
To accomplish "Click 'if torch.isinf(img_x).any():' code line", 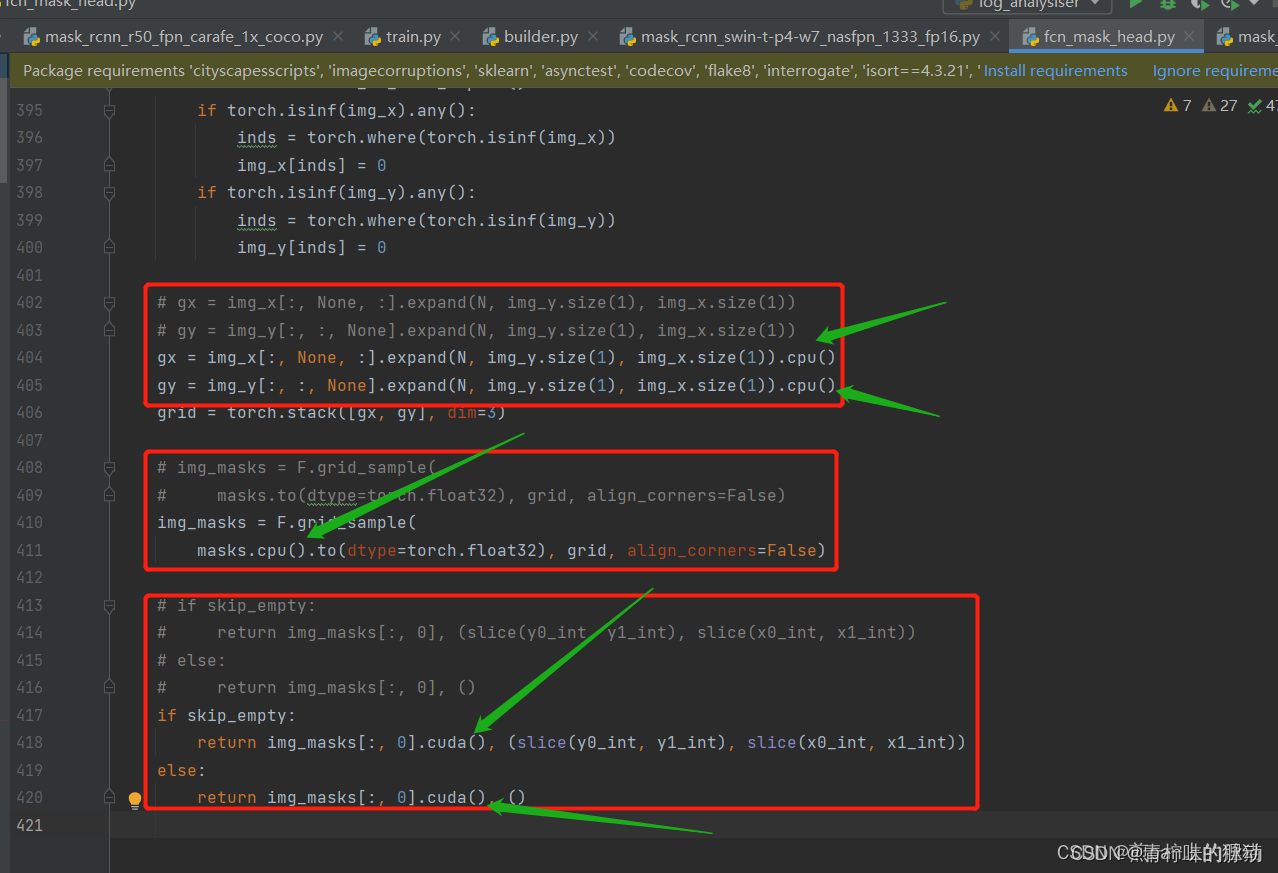I will pyautogui.click(x=336, y=110).
